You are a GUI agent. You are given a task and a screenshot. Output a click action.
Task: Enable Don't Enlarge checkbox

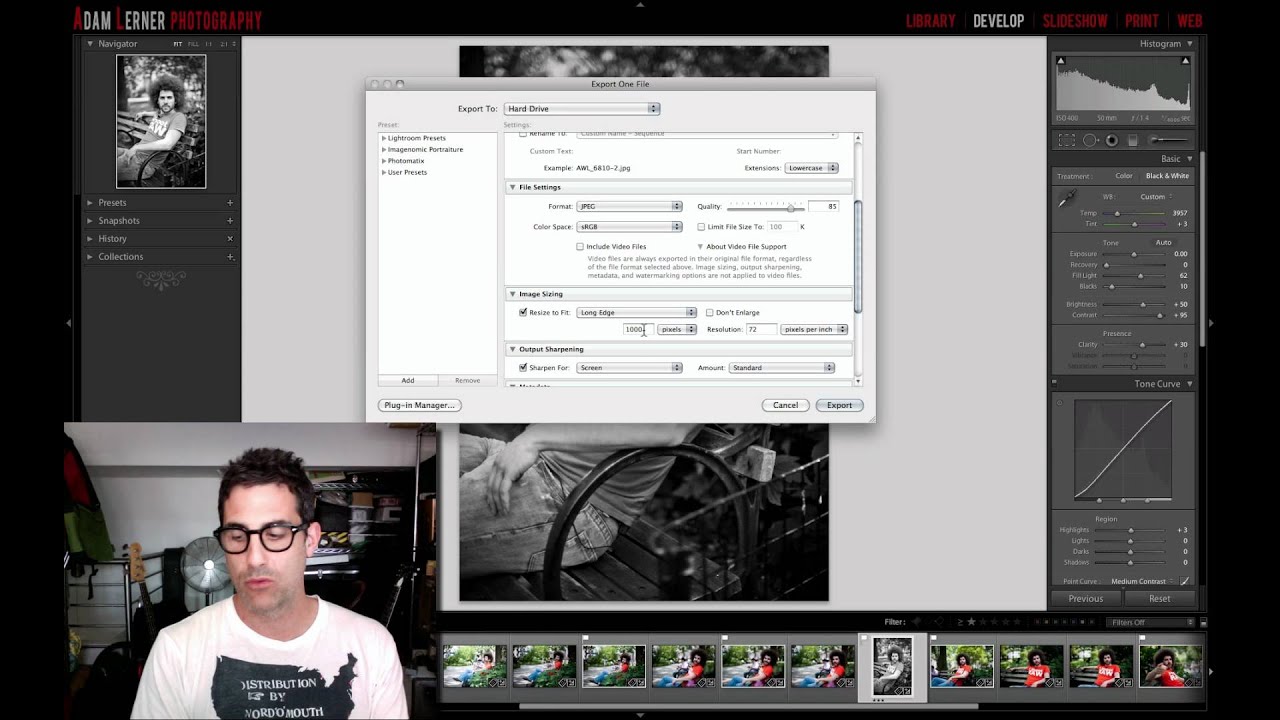click(710, 313)
